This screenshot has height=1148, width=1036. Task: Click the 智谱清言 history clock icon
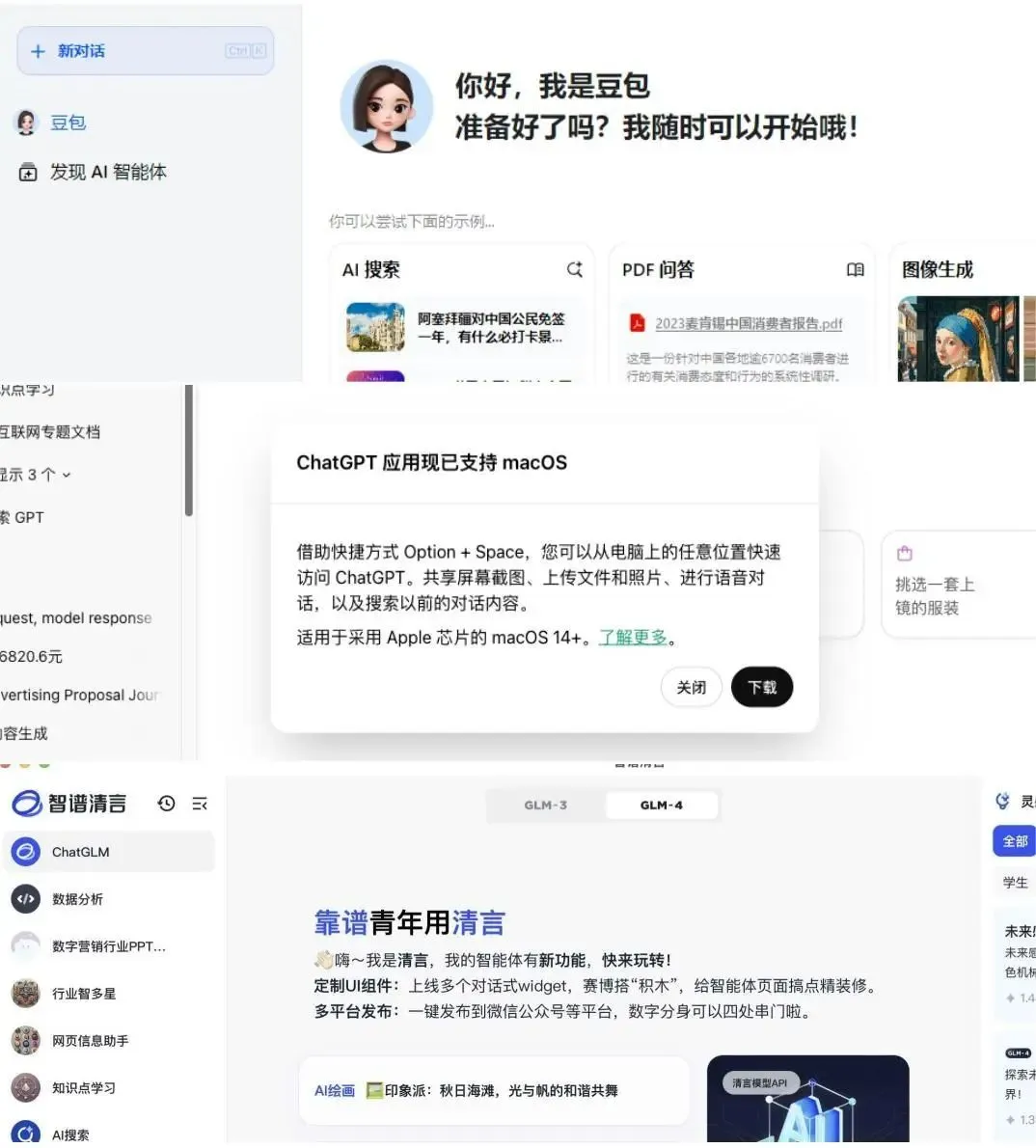[166, 804]
